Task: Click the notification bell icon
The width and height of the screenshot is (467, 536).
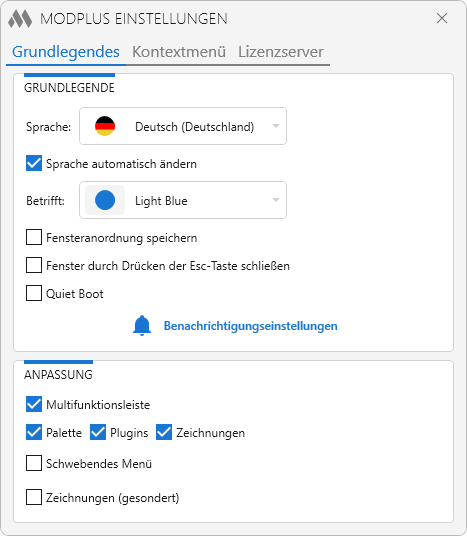Action: click(x=142, y=325)
